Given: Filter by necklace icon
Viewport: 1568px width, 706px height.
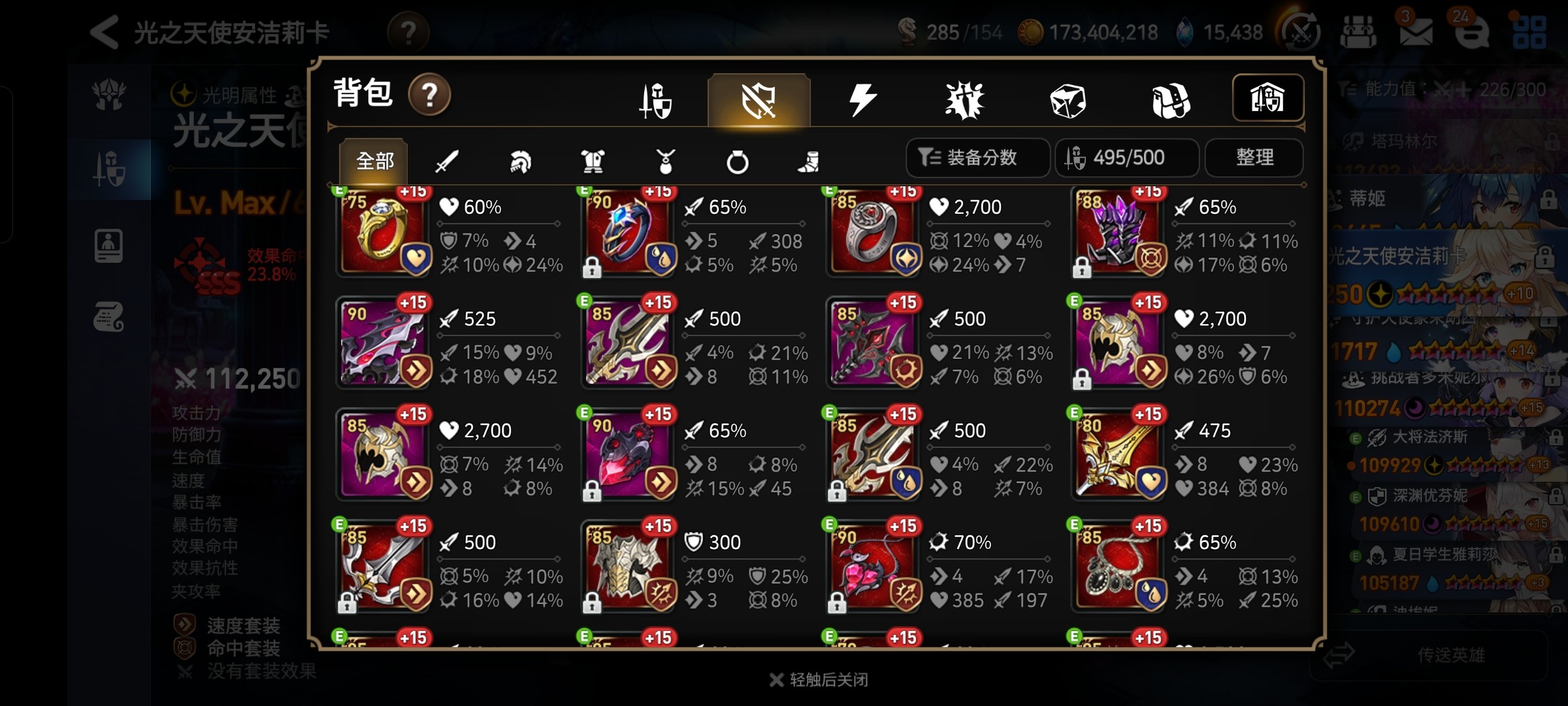Looking at the screenshot, I should pos(665,161).
